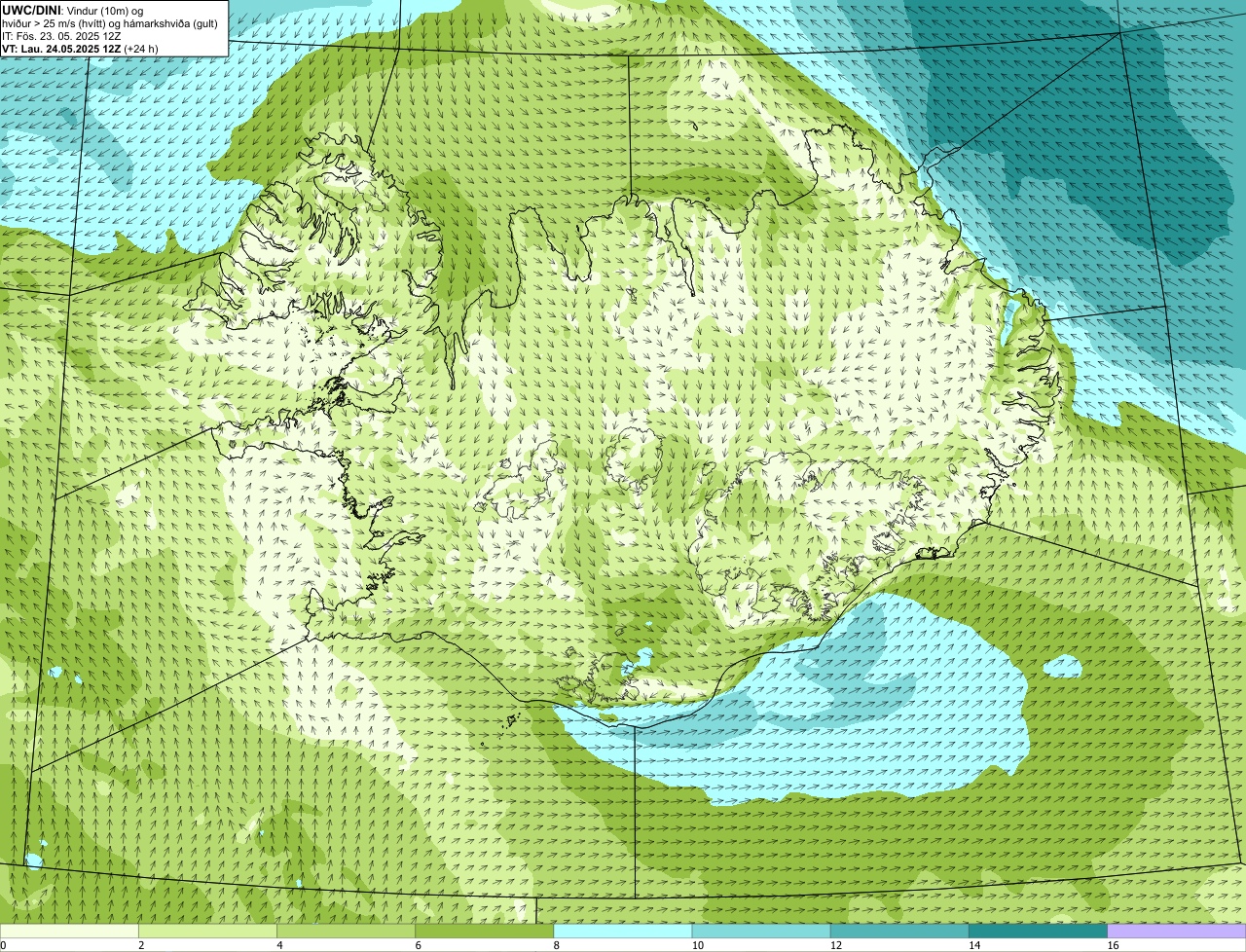Click the teal 12–14 m/s legend swatch
Screen dimensions: 1246x952
click(899, 931)
